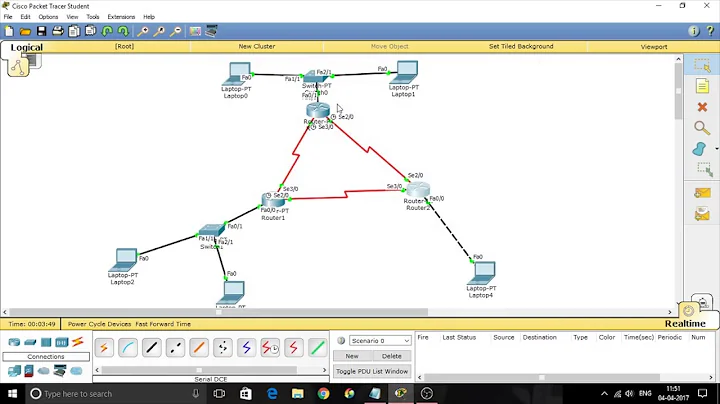Open Chrome from the taskbar

(323, 393)
